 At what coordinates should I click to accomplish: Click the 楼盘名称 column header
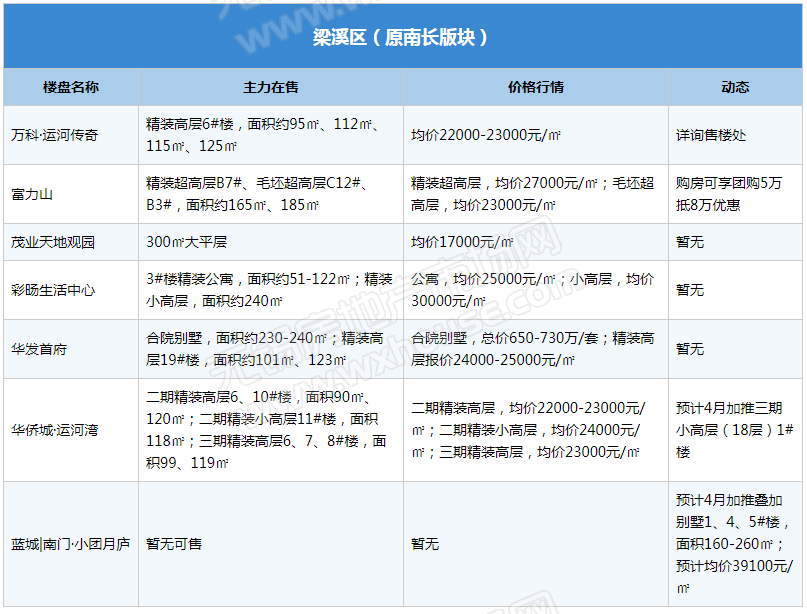(71, 87)
